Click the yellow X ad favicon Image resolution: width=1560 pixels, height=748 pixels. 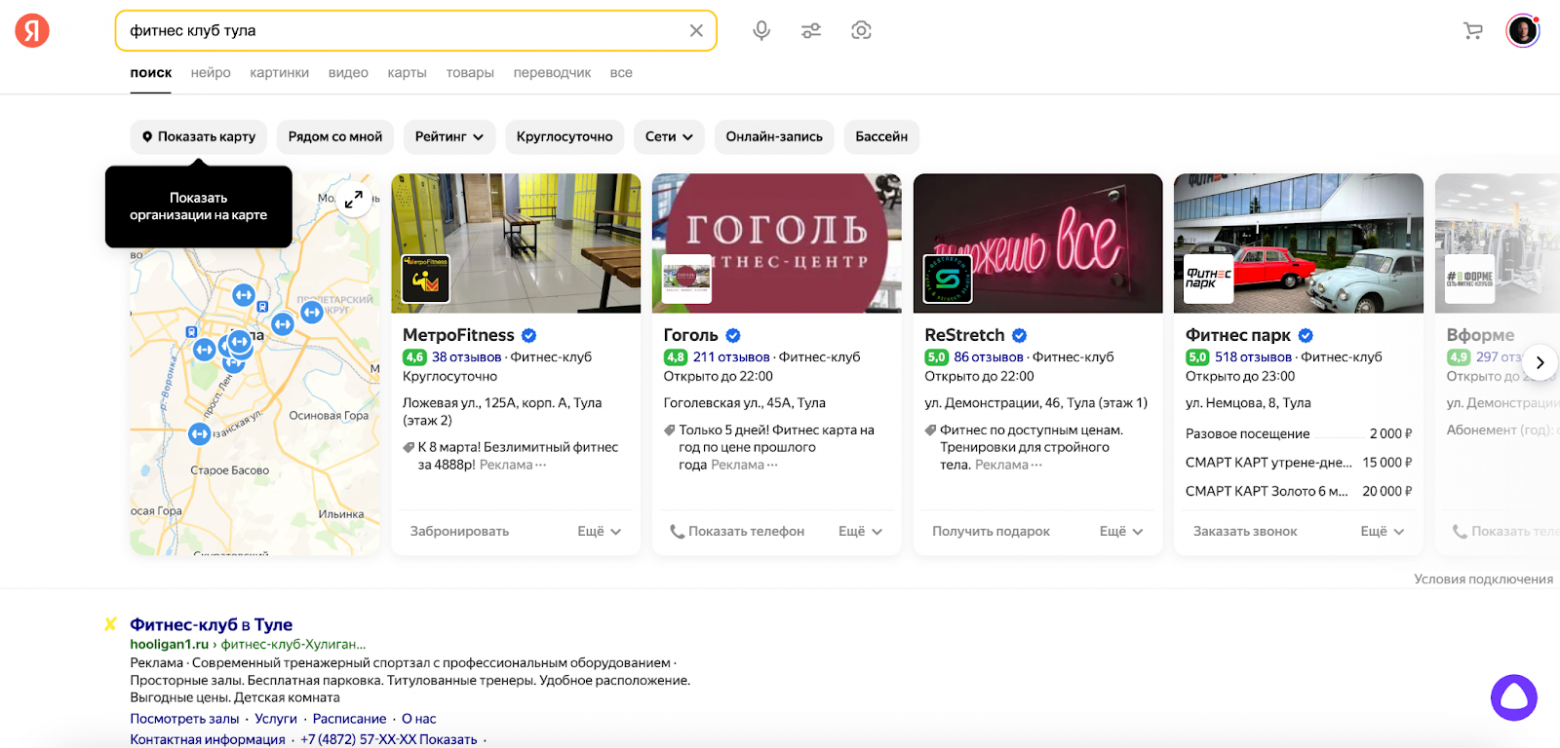tap(110, 625)
